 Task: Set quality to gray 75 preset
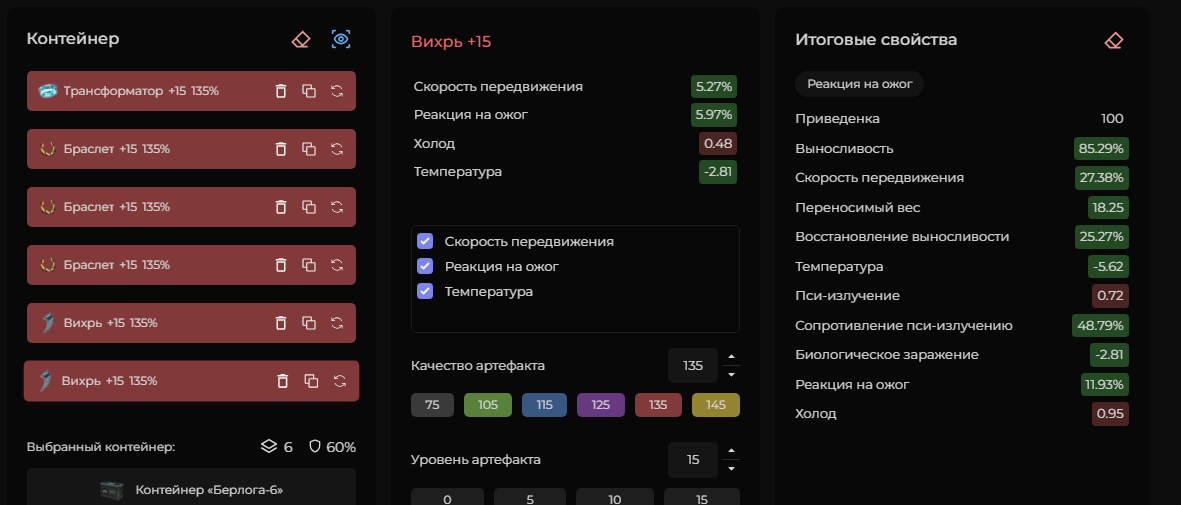tap(432, 405)
